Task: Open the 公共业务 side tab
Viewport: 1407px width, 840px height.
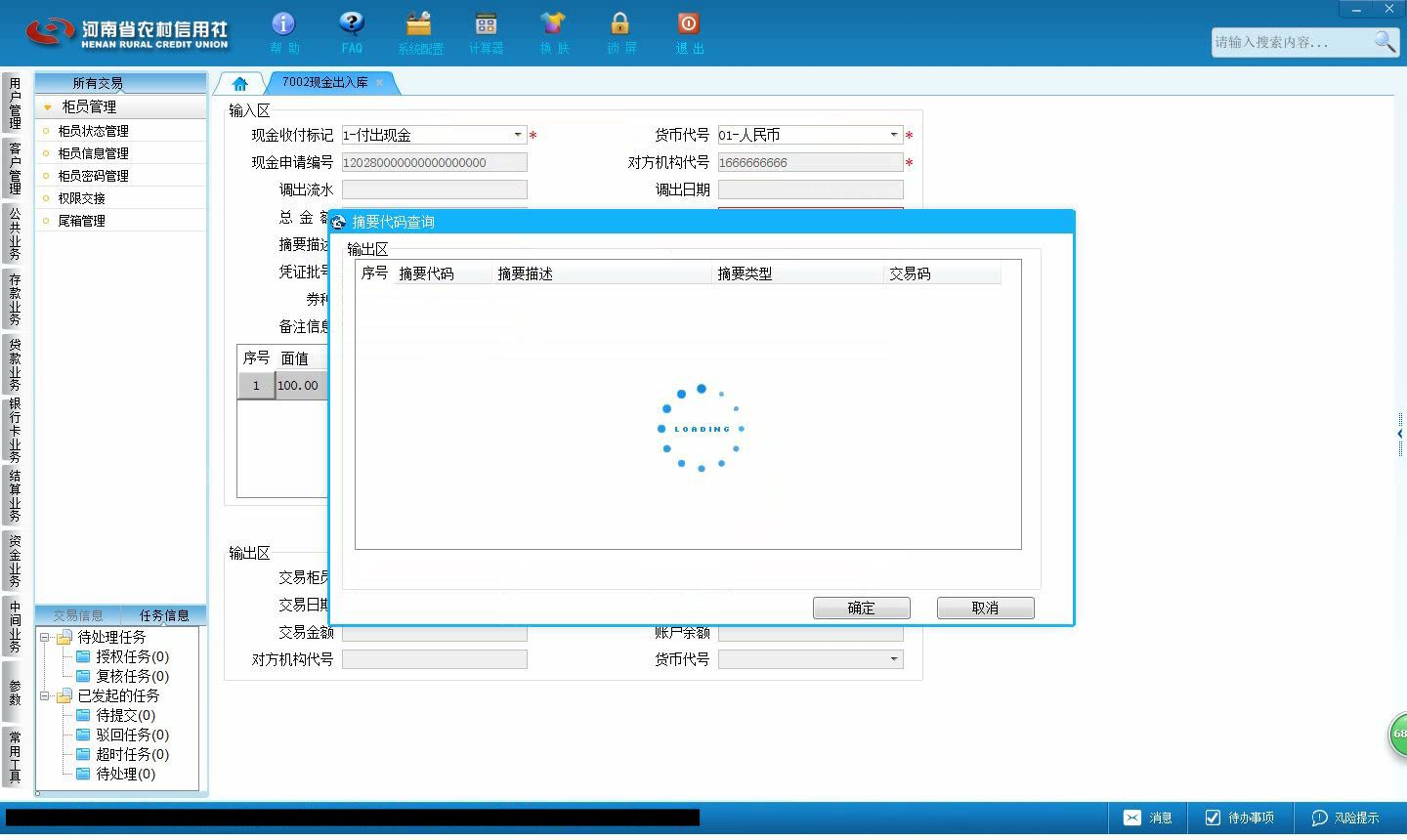Action: [x=15, y=233]
